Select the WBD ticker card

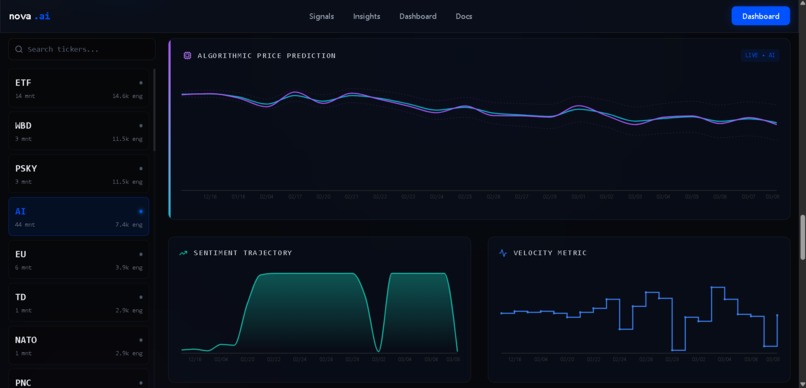coord(79,131)
